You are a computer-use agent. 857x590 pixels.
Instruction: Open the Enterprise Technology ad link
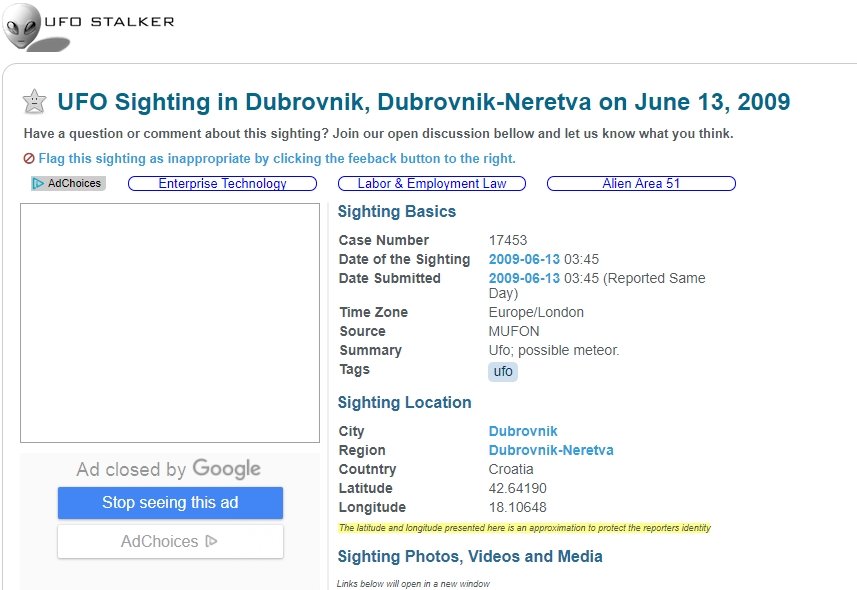pyautogui.click(x=222, y=184)
